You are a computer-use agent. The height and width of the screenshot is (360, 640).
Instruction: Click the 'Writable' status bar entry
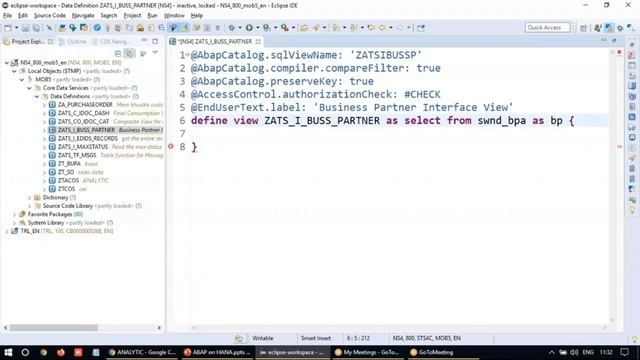point(263,338)
